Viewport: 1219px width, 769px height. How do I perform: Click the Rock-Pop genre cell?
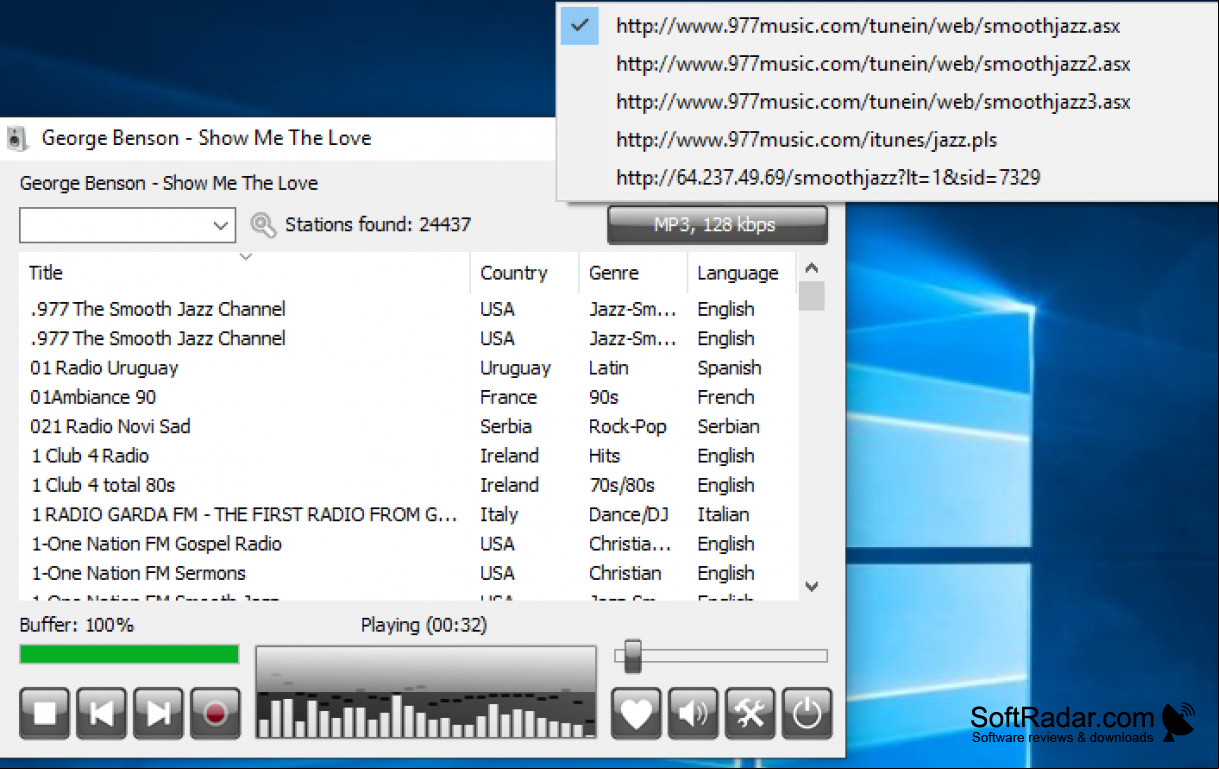[x=627, y=426]
